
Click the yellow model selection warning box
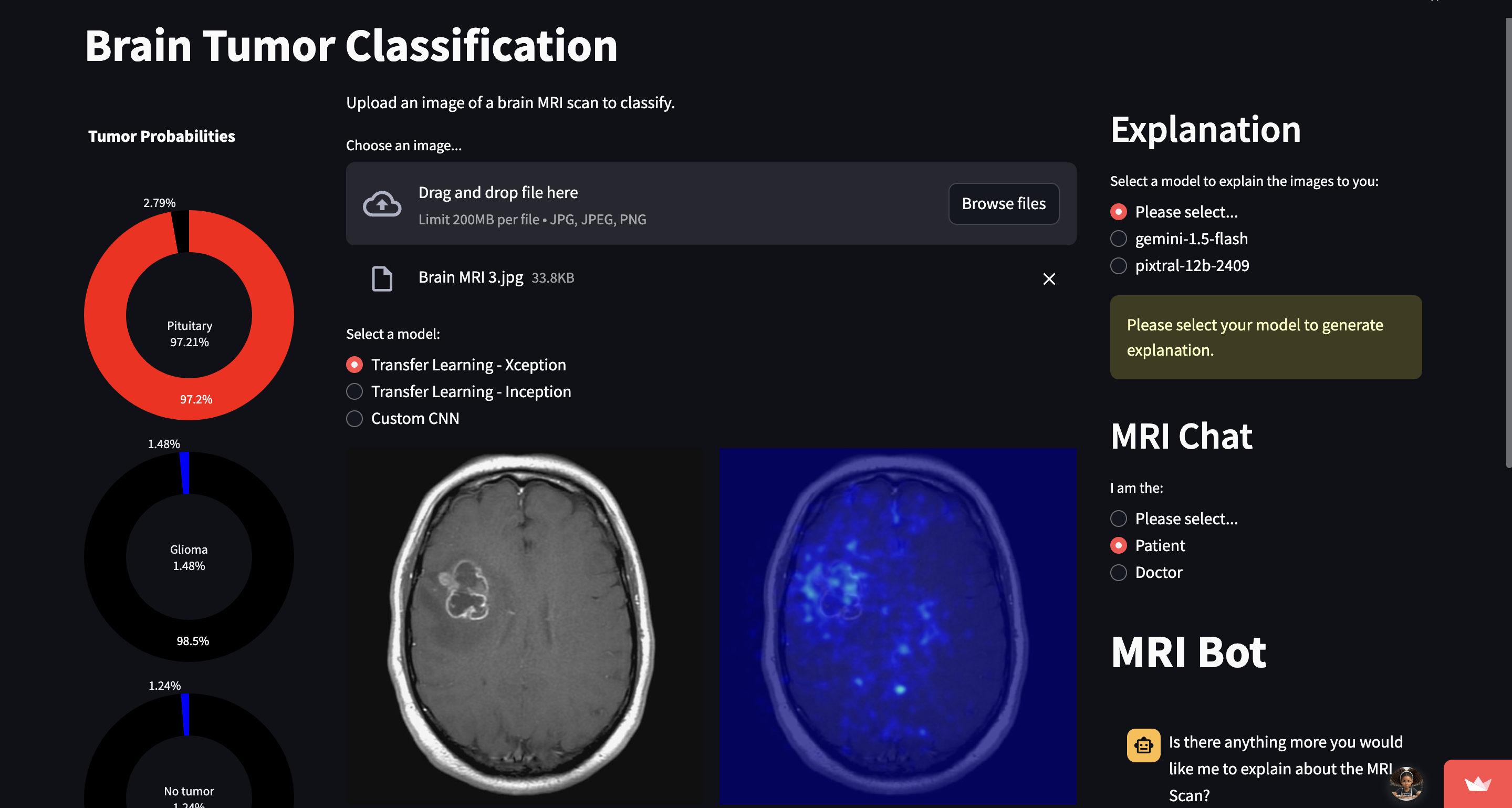pos(1266,337)
